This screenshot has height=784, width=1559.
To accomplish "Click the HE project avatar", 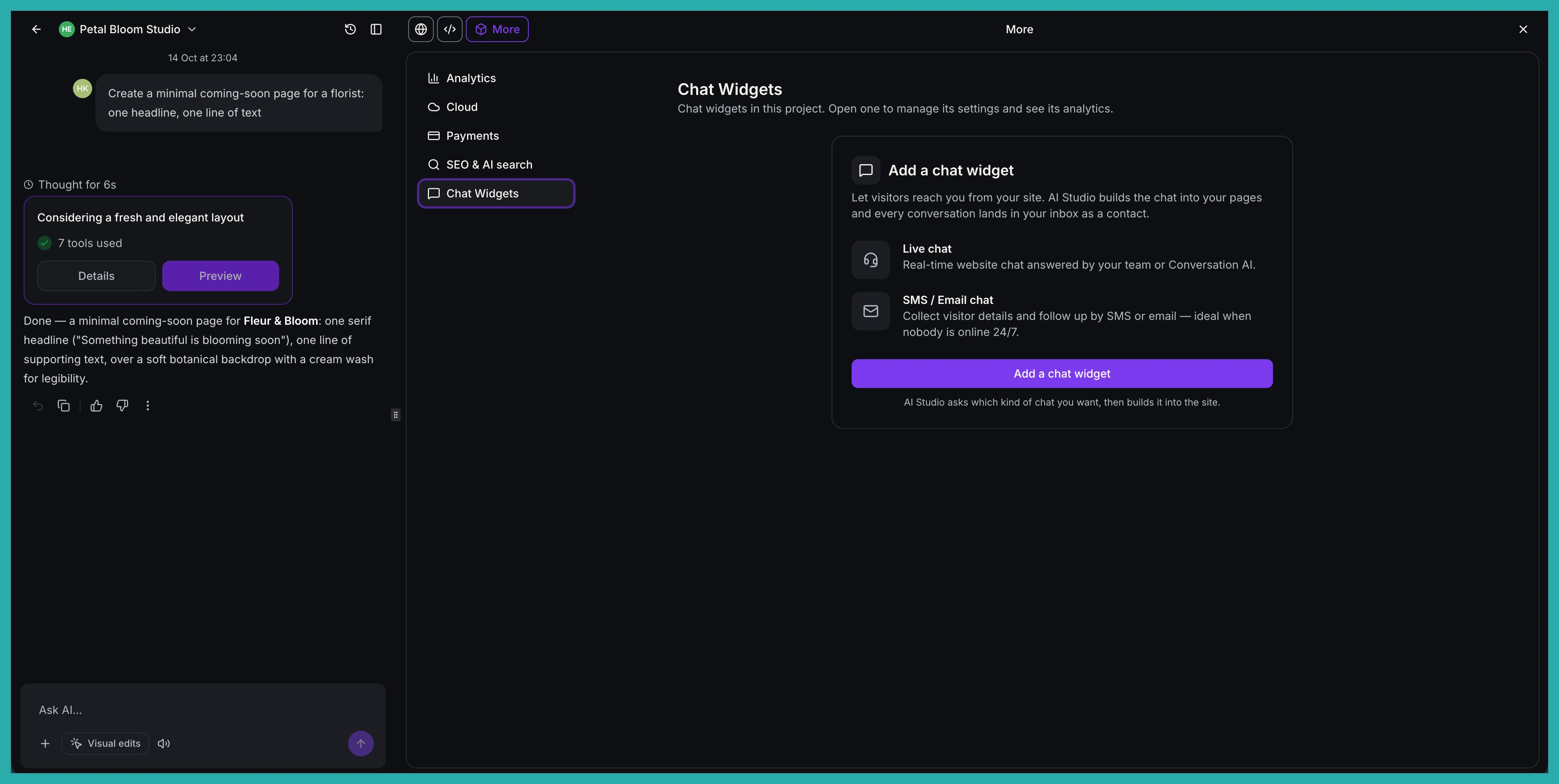I will 66,29.
